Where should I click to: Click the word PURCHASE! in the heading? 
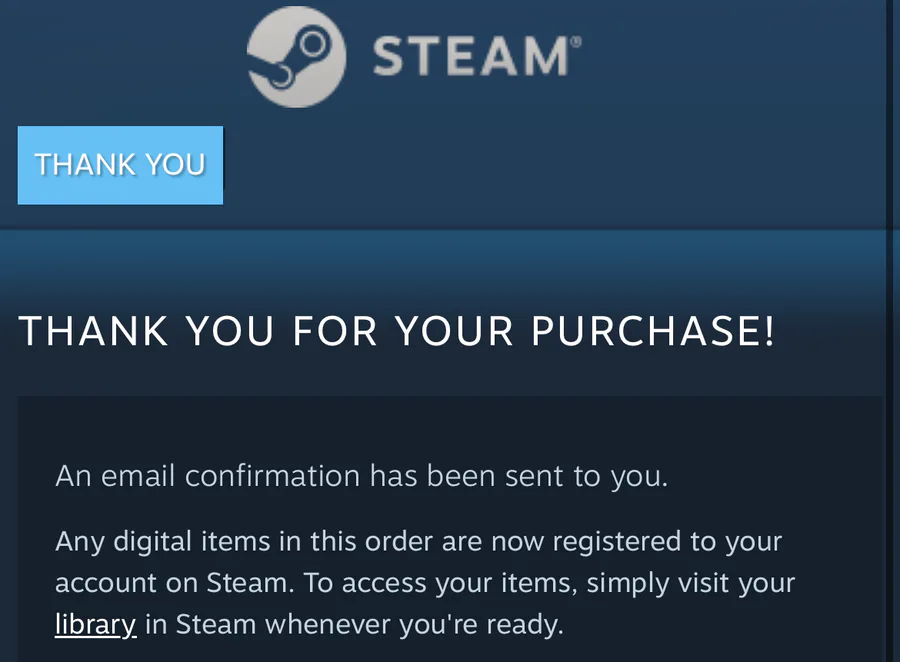[653, 331]
